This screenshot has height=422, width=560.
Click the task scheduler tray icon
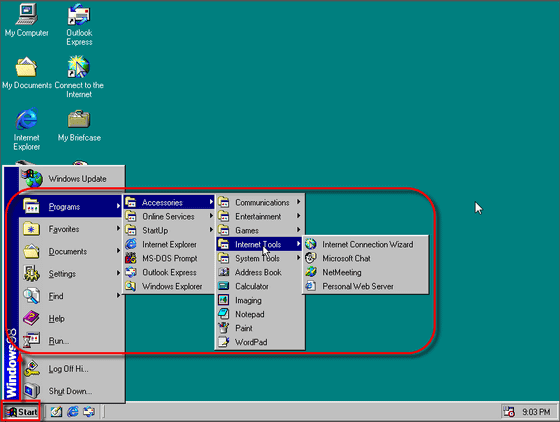[x=509, y=412]
